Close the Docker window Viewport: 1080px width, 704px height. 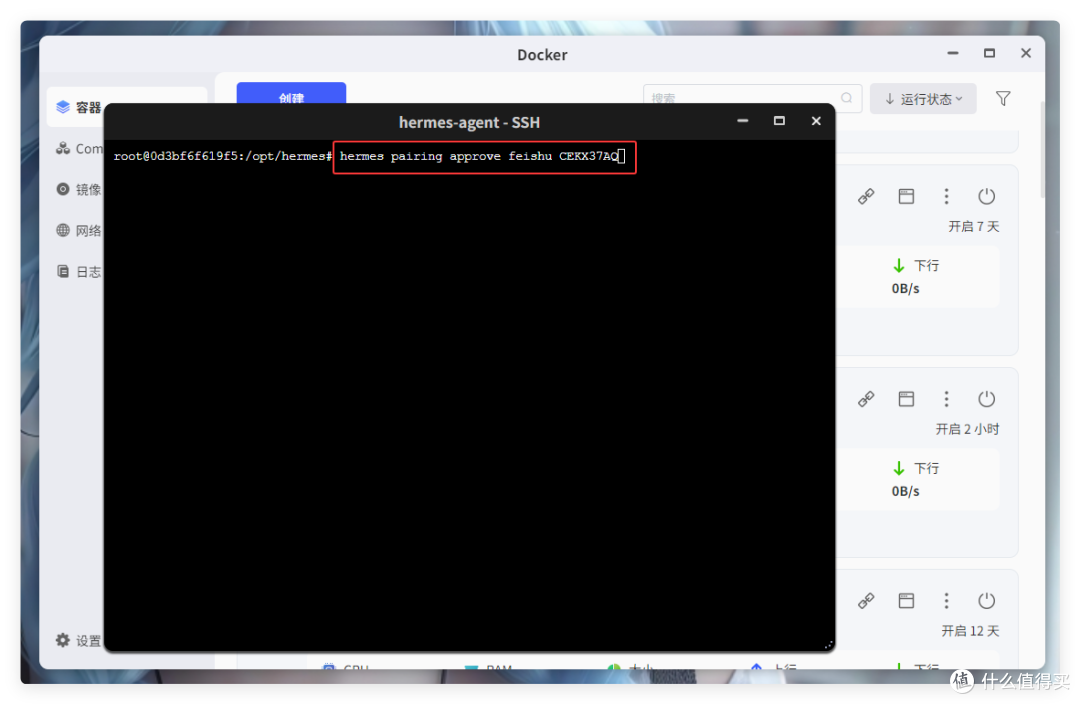[x=1026, y=53]
